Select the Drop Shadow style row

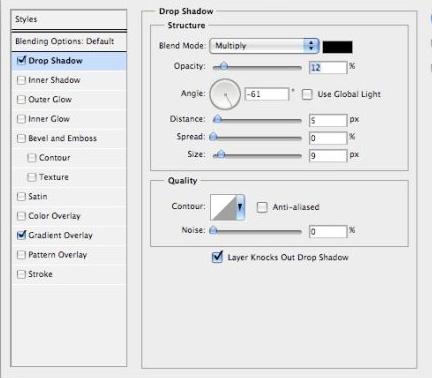(69, 61)
